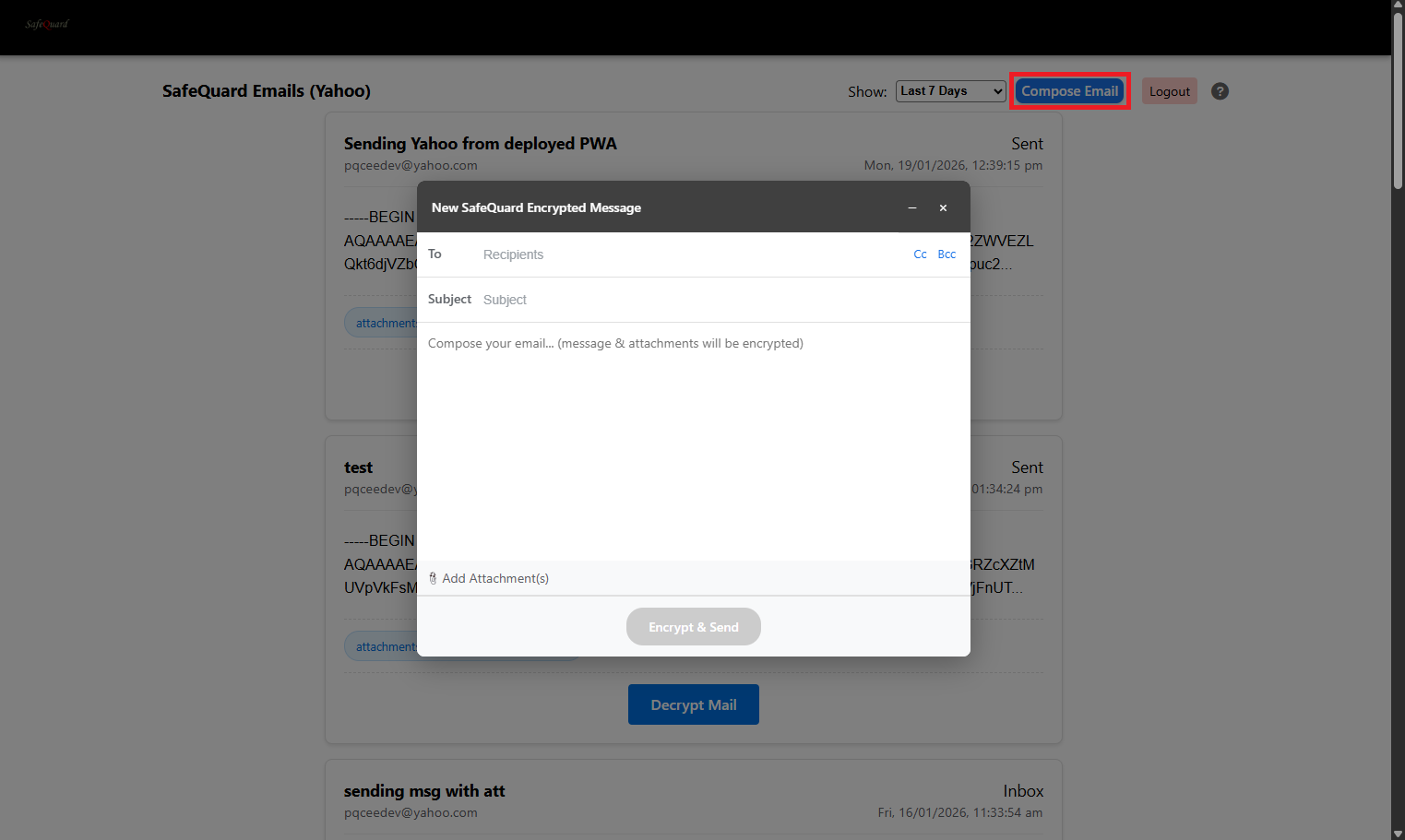Click the compose email body text area

tap(693, 443)
